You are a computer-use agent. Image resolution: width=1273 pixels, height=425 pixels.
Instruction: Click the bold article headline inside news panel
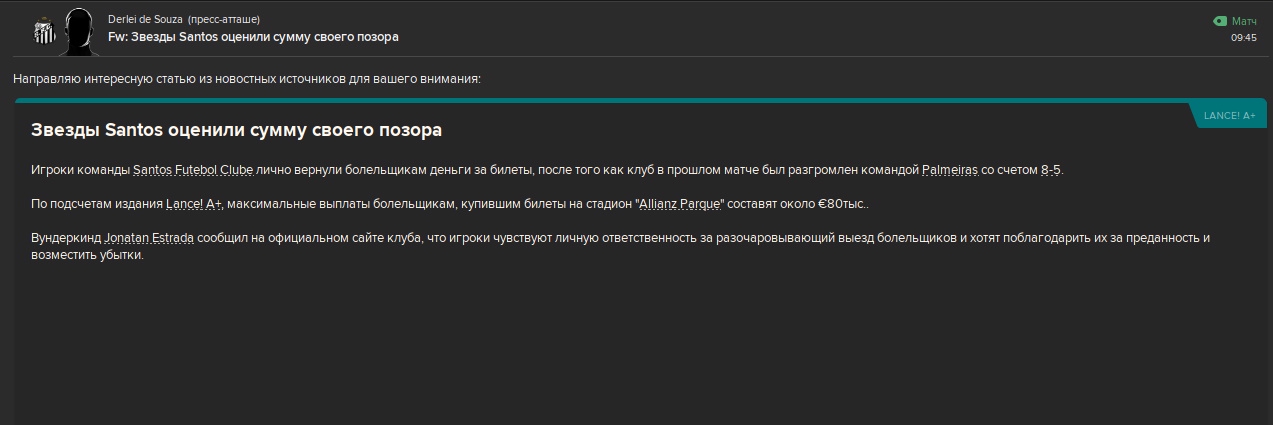[x=236, y=130]
